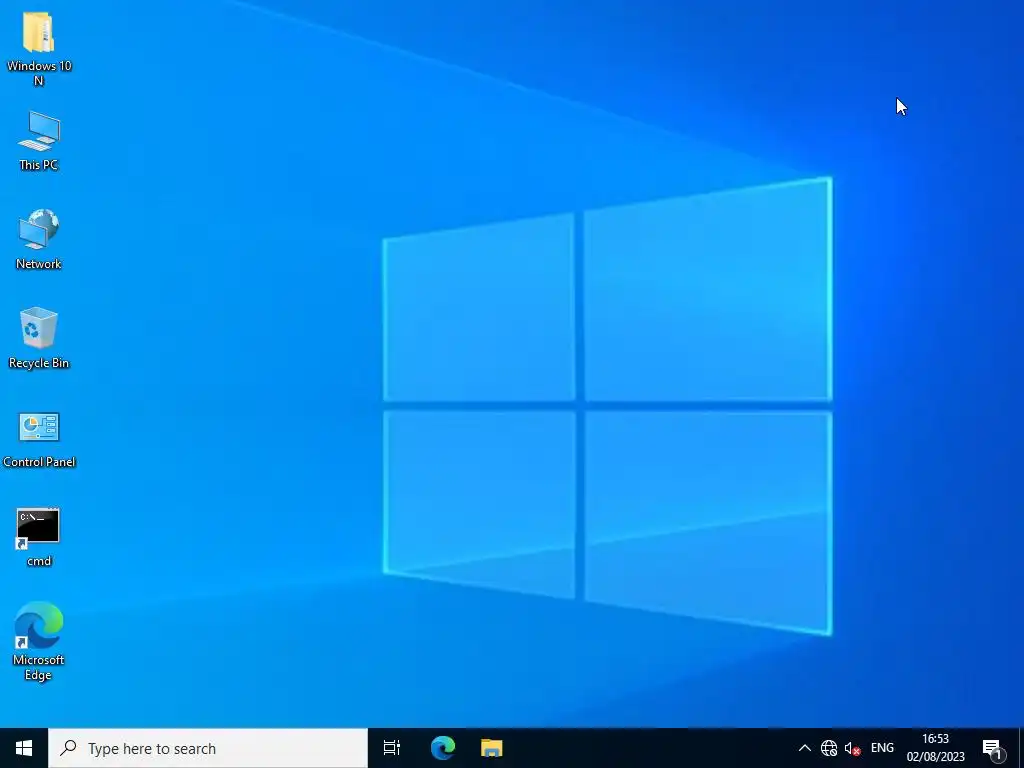
Task: Open Task View from the taskbar
Action: [x=392, y=748]
